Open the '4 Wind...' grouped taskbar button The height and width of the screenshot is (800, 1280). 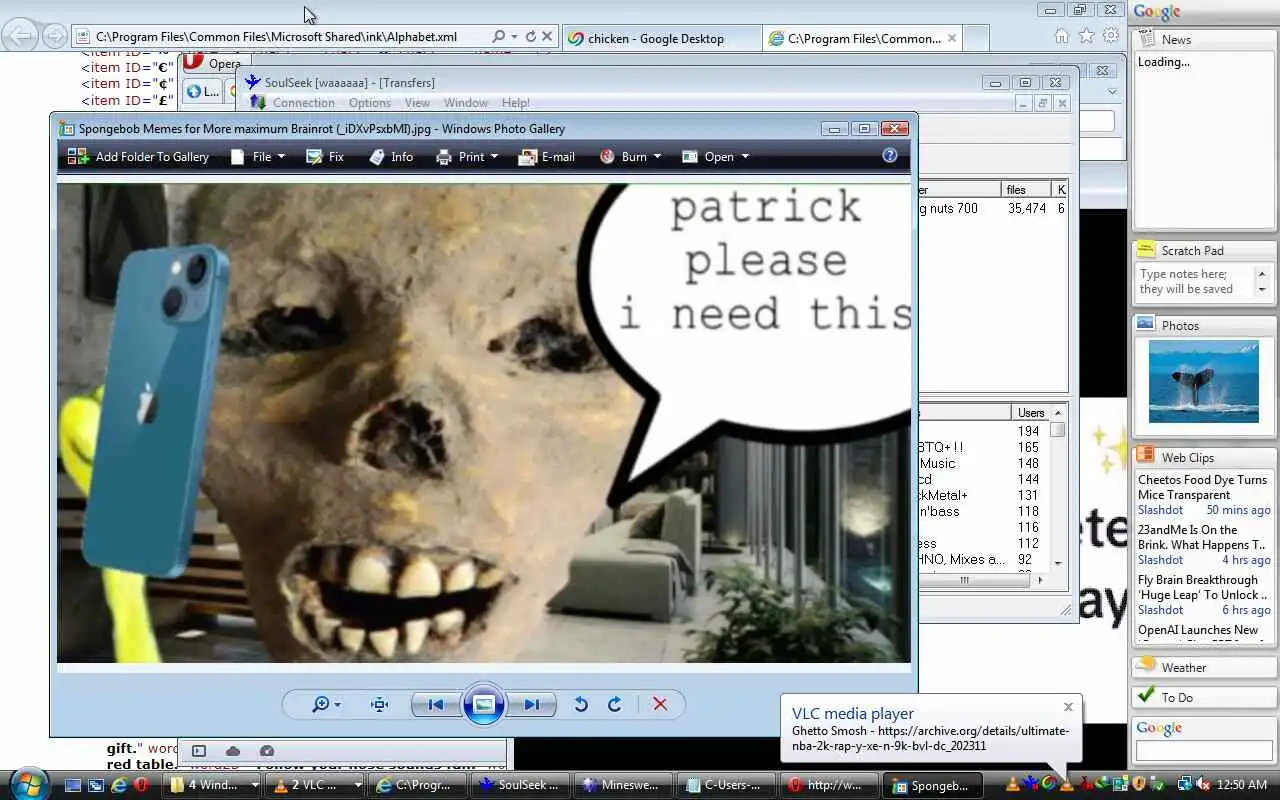[212, 785]
